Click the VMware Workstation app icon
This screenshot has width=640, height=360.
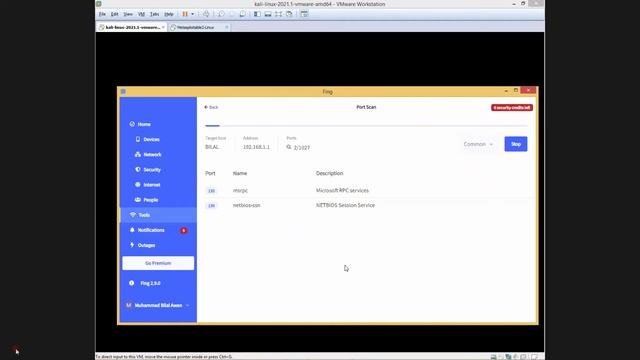point(99,4)
